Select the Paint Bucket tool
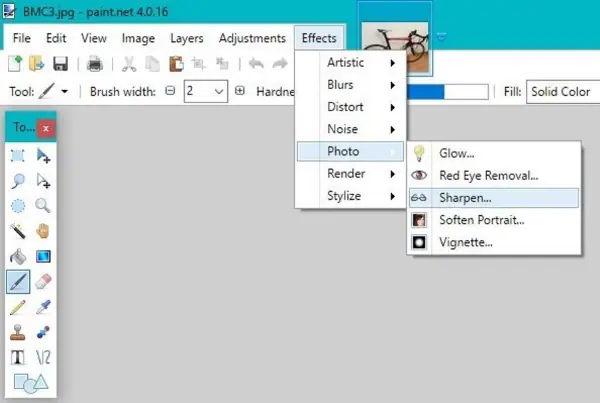The image size is (600, 403). click(18, 256)
